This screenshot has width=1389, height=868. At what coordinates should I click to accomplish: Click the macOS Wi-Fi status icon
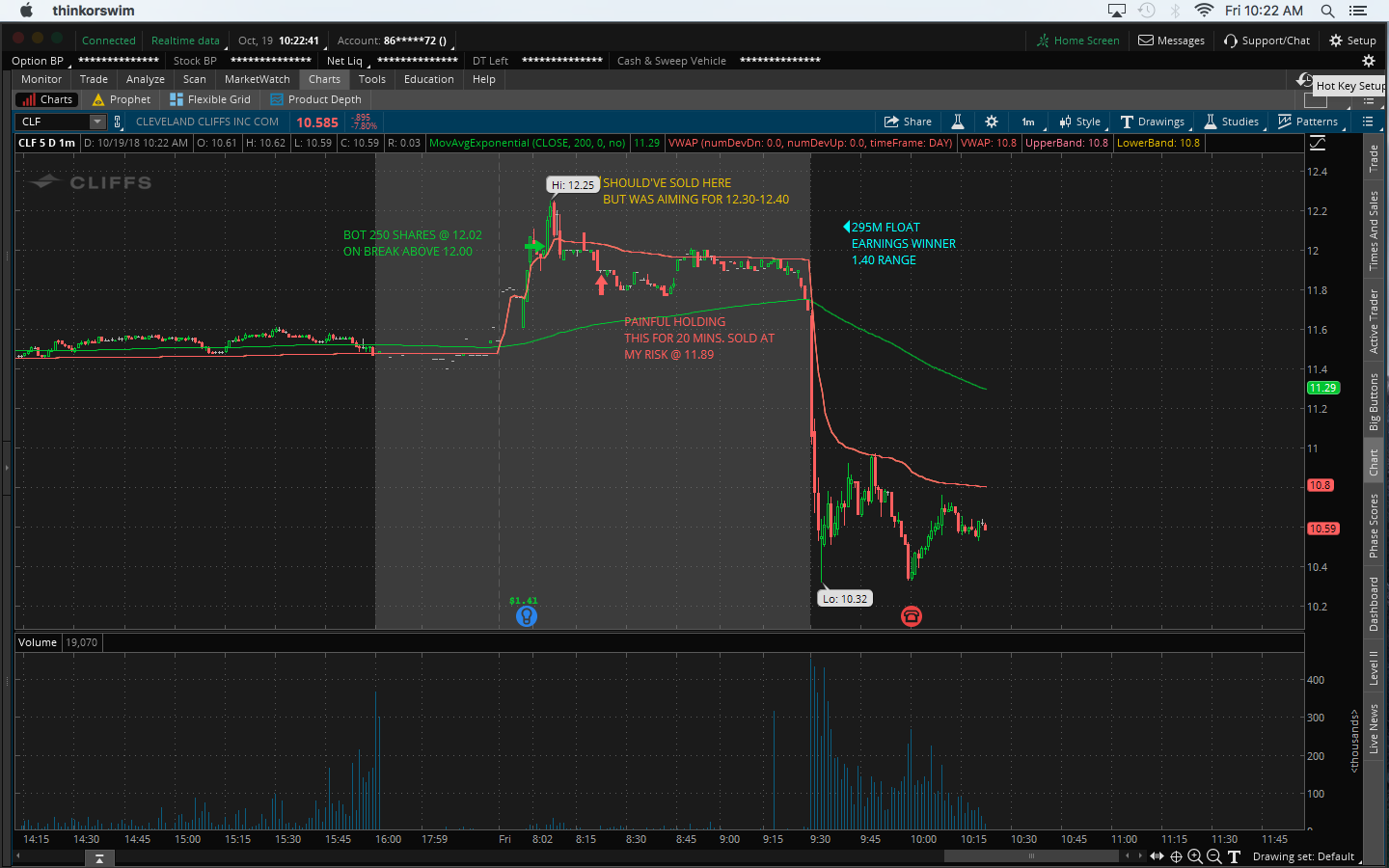click(x=1204, y=11)
